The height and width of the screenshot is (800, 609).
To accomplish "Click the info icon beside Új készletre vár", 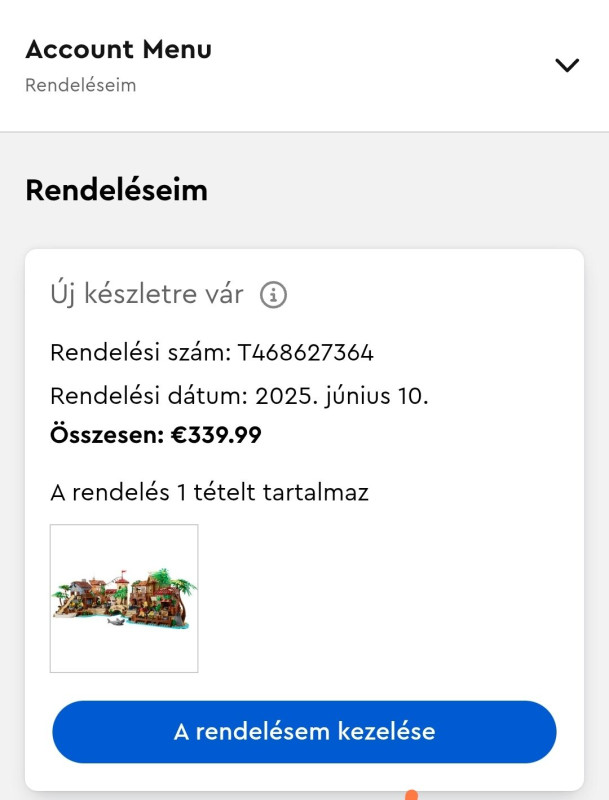I will 273,295.
